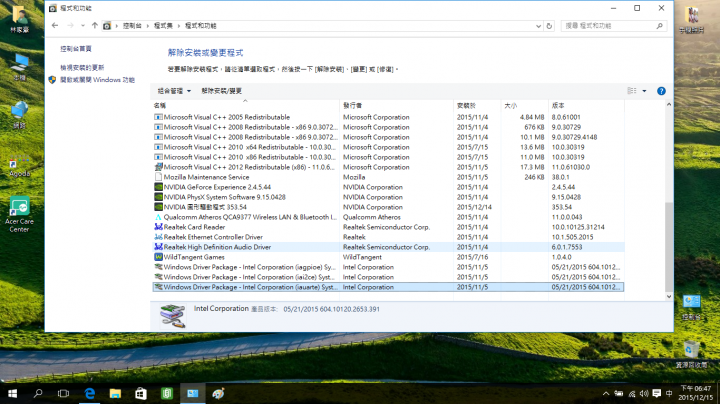720x404 pixels.
Task: Go up one level with up arrow
Action: click(95, 26)
